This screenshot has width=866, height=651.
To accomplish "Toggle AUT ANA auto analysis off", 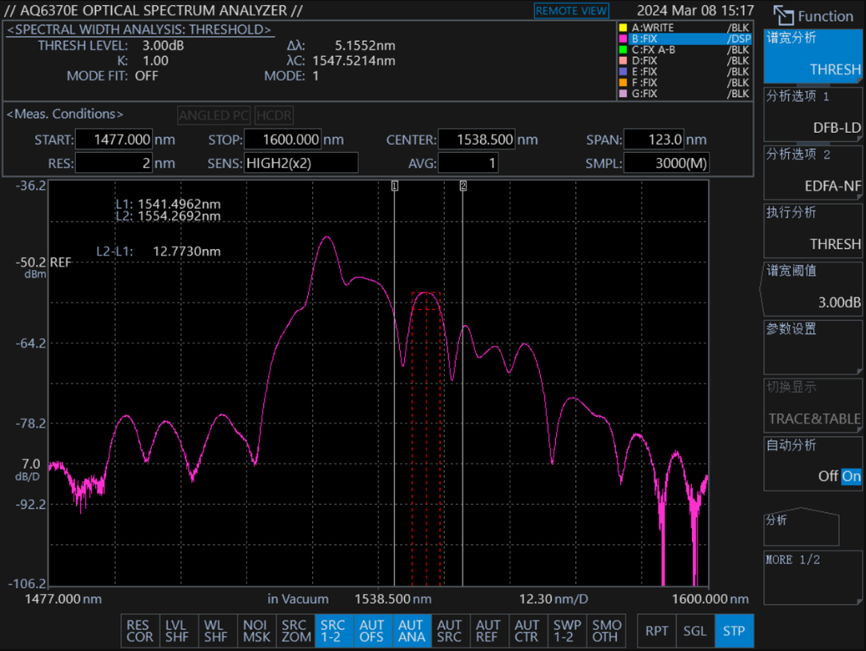I will (x=411, y=631).
